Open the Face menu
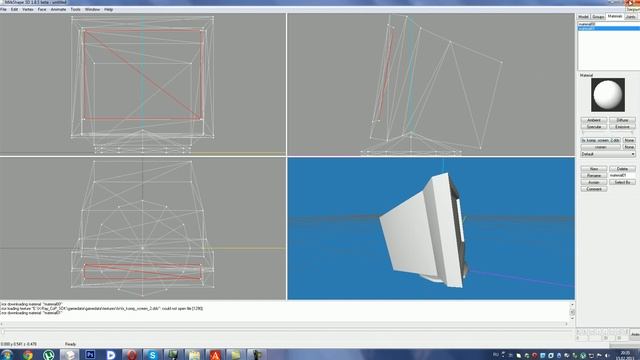The width and height of the screenshot is (640, 360). (42, 9)
